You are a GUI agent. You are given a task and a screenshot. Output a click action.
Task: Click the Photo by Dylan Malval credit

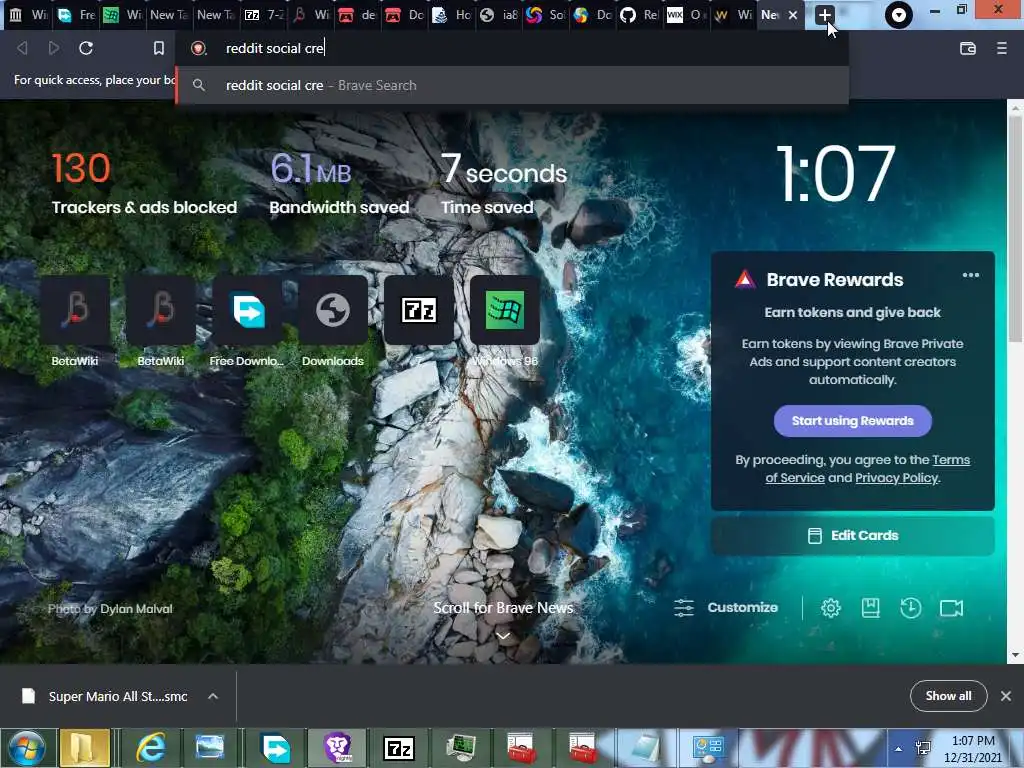click(110, 609)
